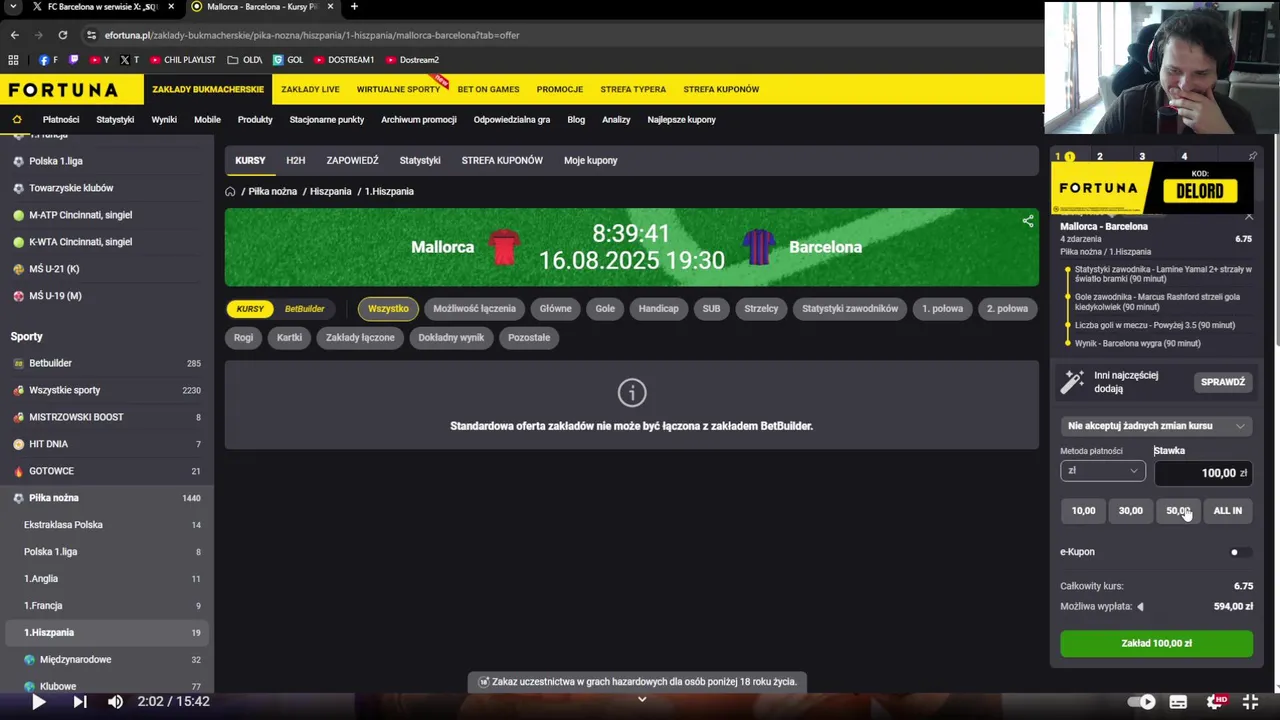1280x720 pixels.
Task: Toggle the BetBuilder pill option
Action: tap(304, 309)
